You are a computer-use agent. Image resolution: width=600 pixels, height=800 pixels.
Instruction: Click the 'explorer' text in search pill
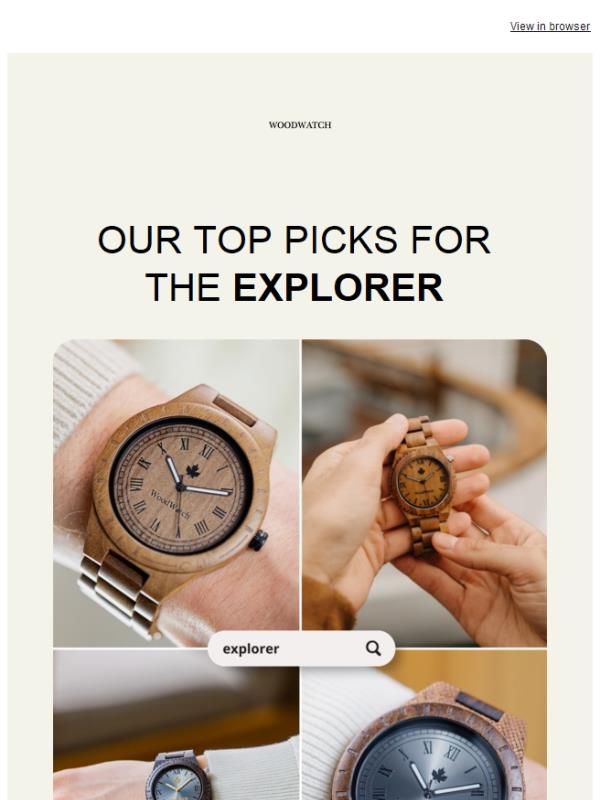point(251,649)
